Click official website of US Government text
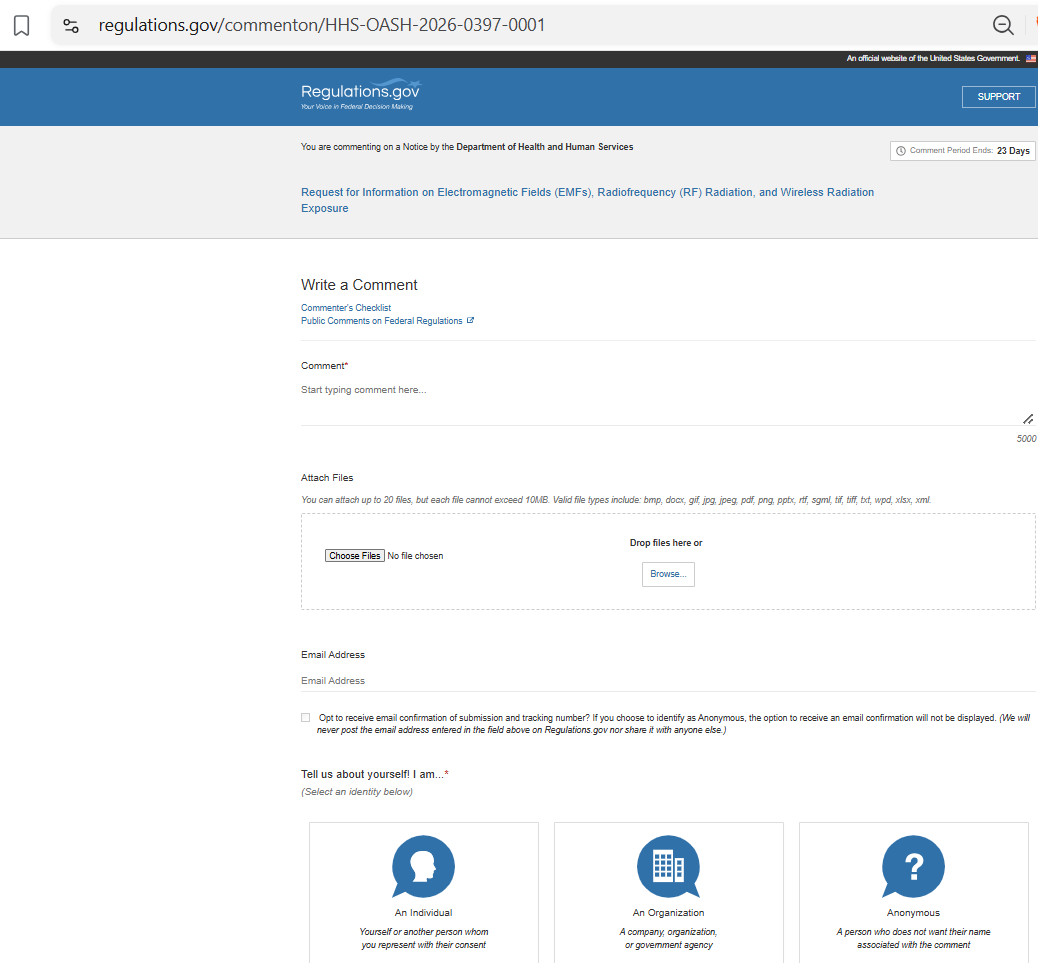 [933, 59]
